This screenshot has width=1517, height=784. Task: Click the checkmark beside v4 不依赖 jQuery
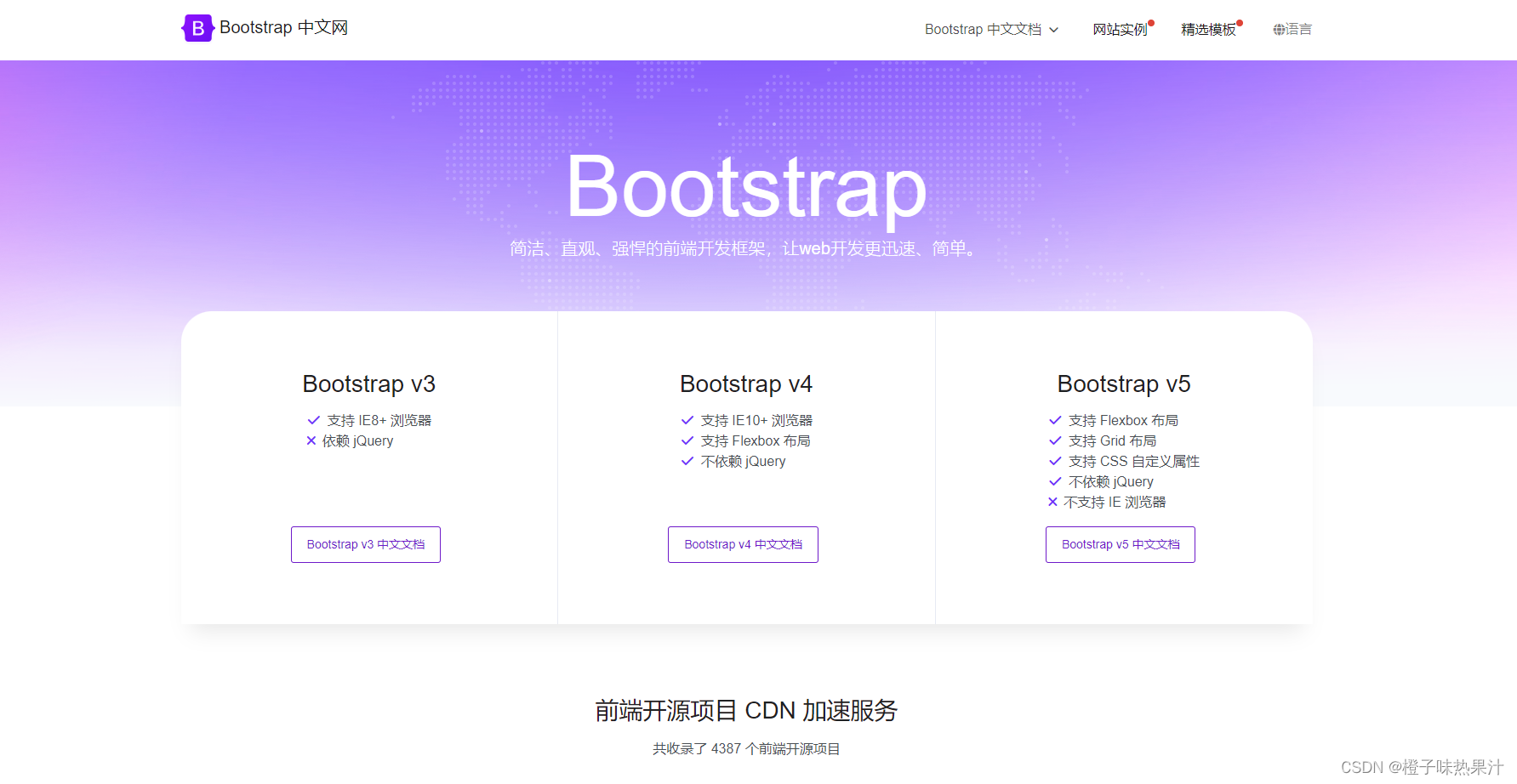click(687, 461)
